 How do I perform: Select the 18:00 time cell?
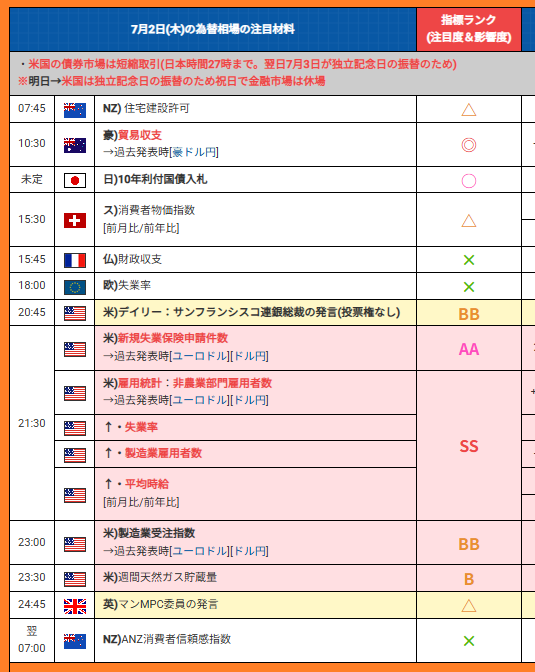point(32,285)
